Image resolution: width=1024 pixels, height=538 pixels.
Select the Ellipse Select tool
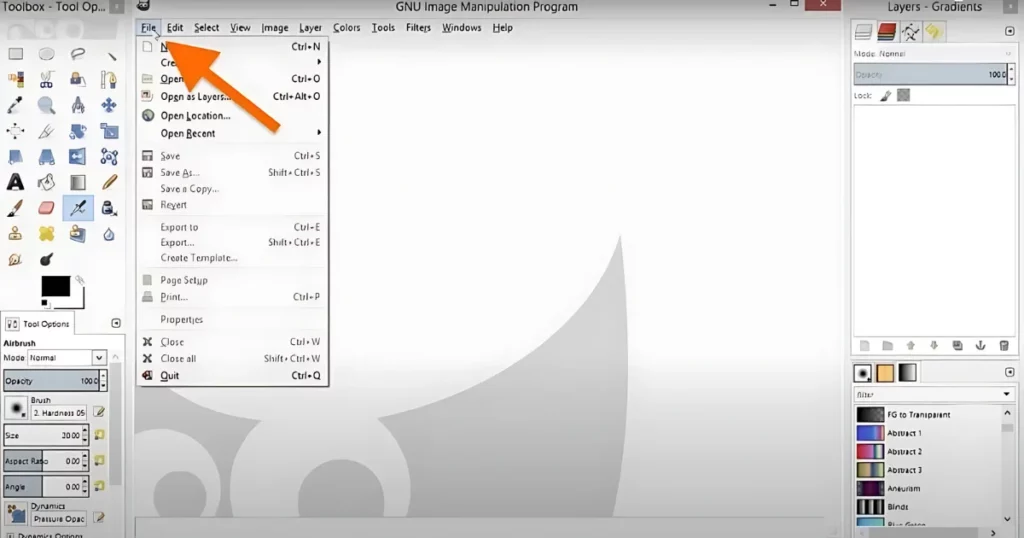(x=46, y=54)
